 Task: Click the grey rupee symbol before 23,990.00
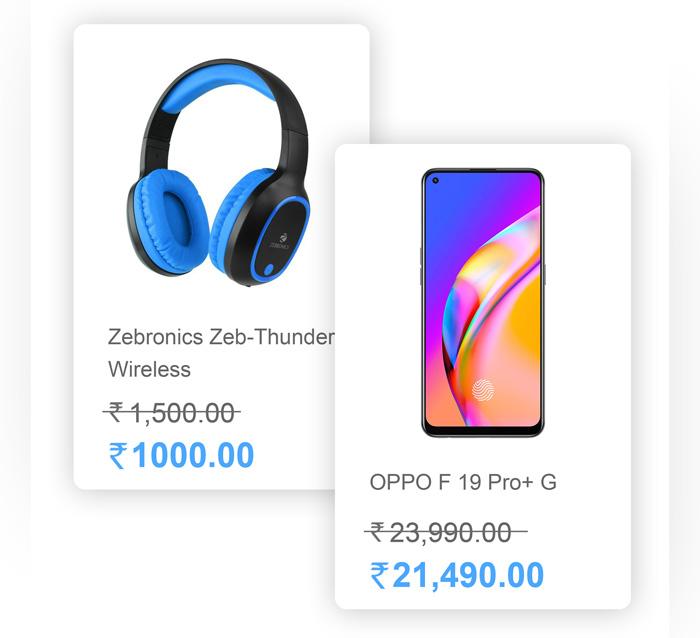coord(378,532)
